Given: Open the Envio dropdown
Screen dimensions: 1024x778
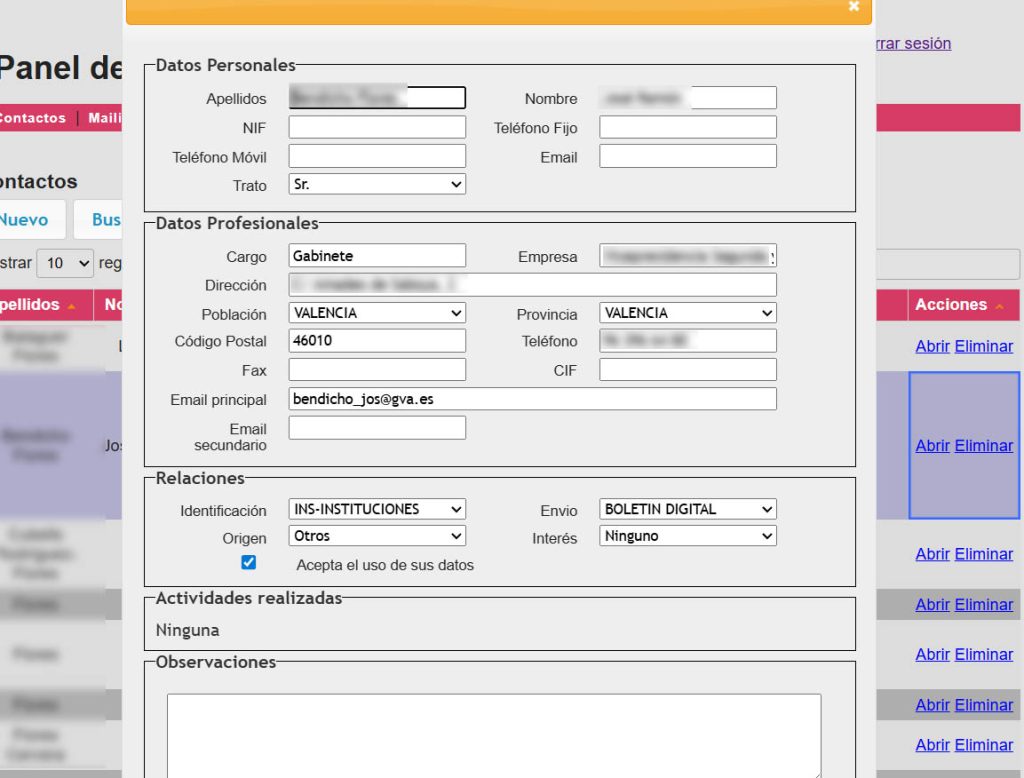Looking at the screenshot, I should coord(688,509).
